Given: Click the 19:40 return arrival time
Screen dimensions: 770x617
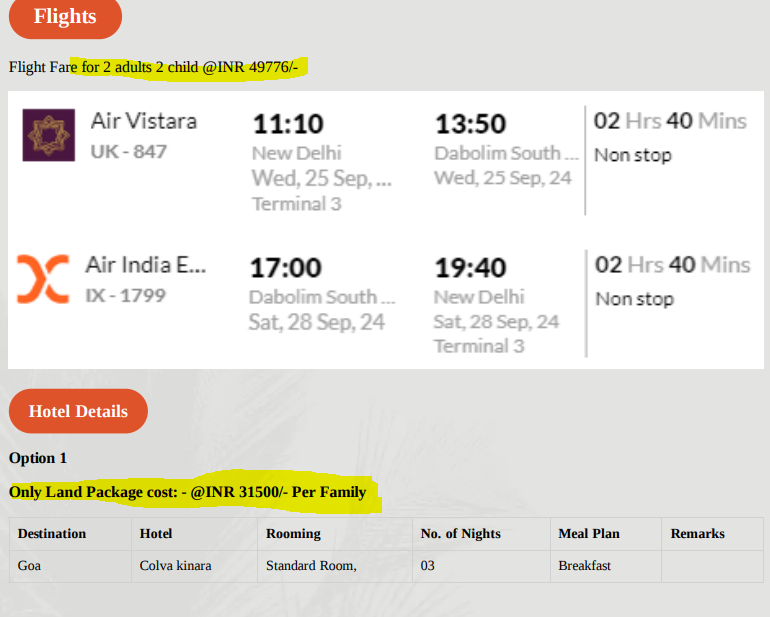Looking at the screenshot, I should pyautogui.click(x=470, y=268).
